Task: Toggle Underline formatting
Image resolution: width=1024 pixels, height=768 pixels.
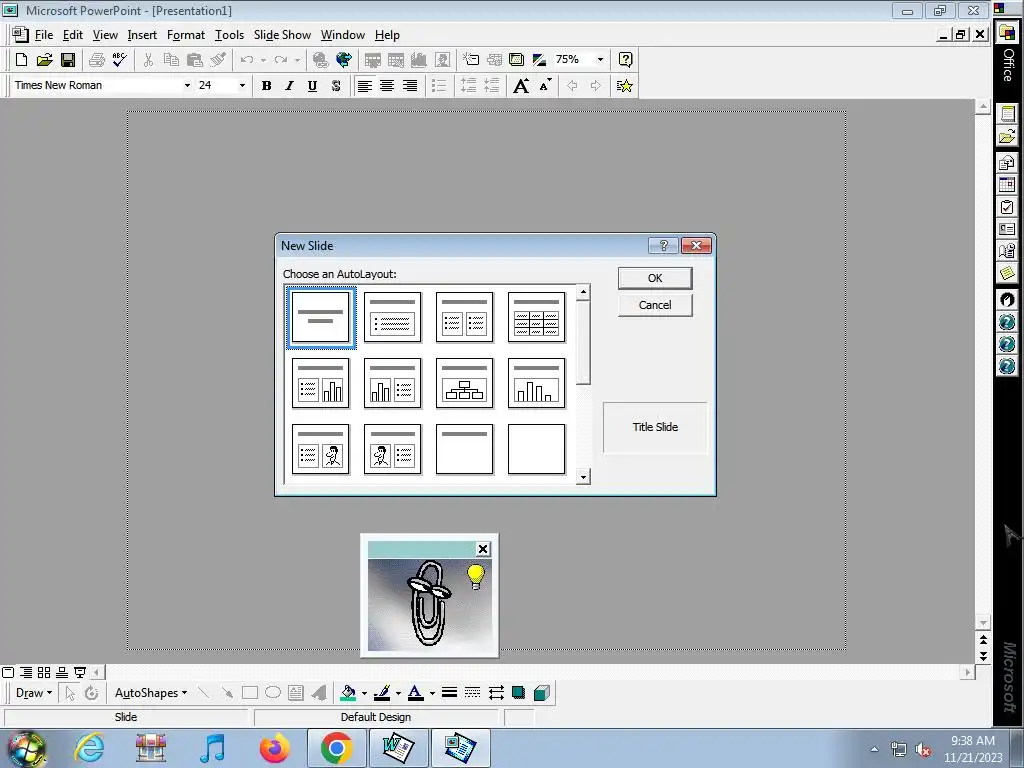Action: 312,86
